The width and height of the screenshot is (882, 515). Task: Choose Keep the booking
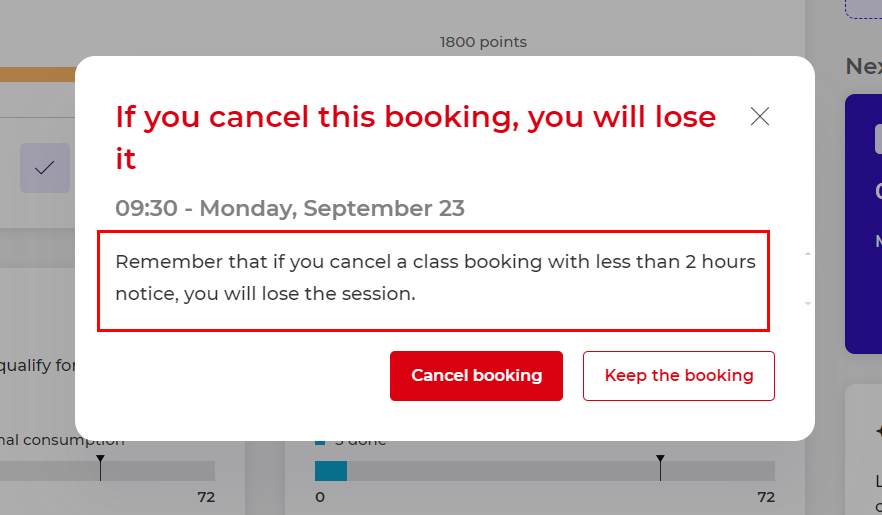pyautogui.click(x=678, y=376)
